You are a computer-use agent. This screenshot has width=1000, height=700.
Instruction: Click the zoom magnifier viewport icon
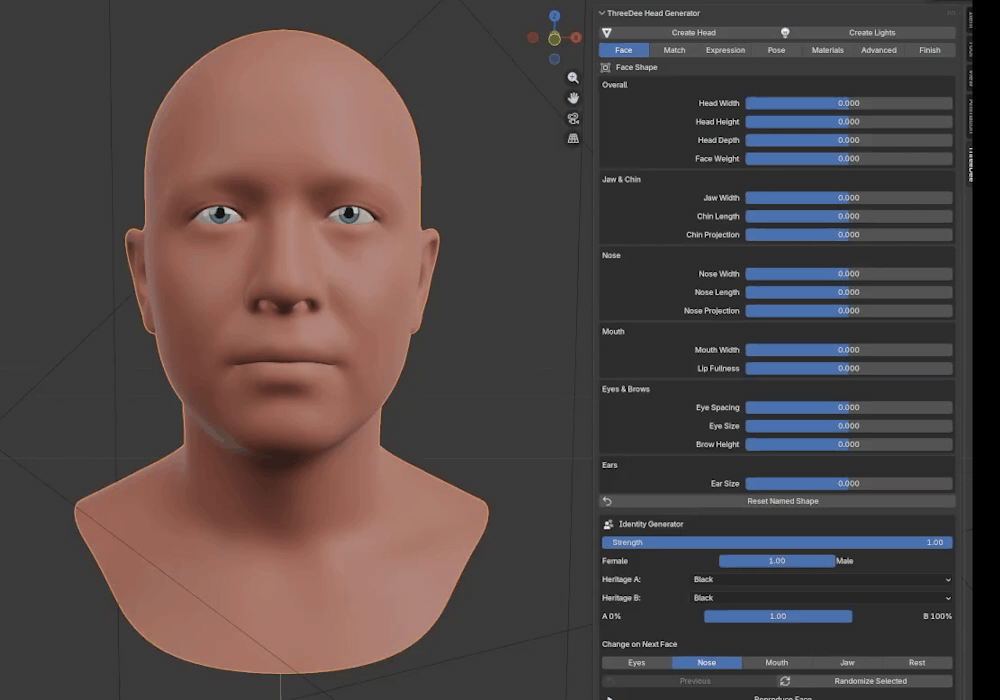tap(573, 78)
